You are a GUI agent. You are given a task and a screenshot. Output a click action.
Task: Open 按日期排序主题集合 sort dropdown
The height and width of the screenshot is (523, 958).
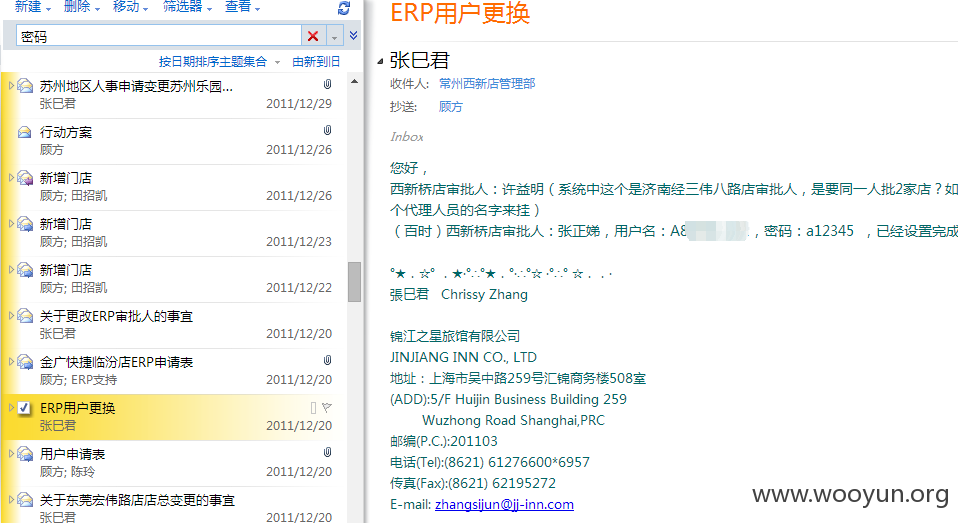click(x=219, y=62)
